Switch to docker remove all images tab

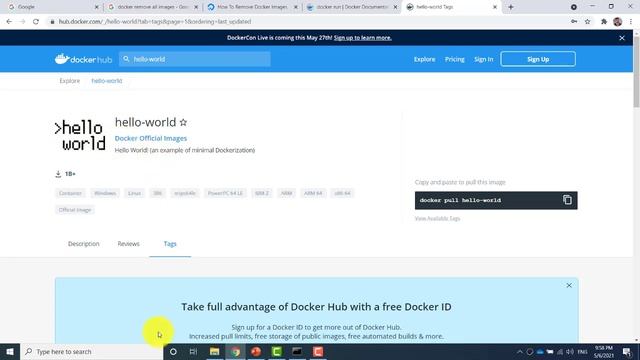pyautogui.click(x=153, y=7)
